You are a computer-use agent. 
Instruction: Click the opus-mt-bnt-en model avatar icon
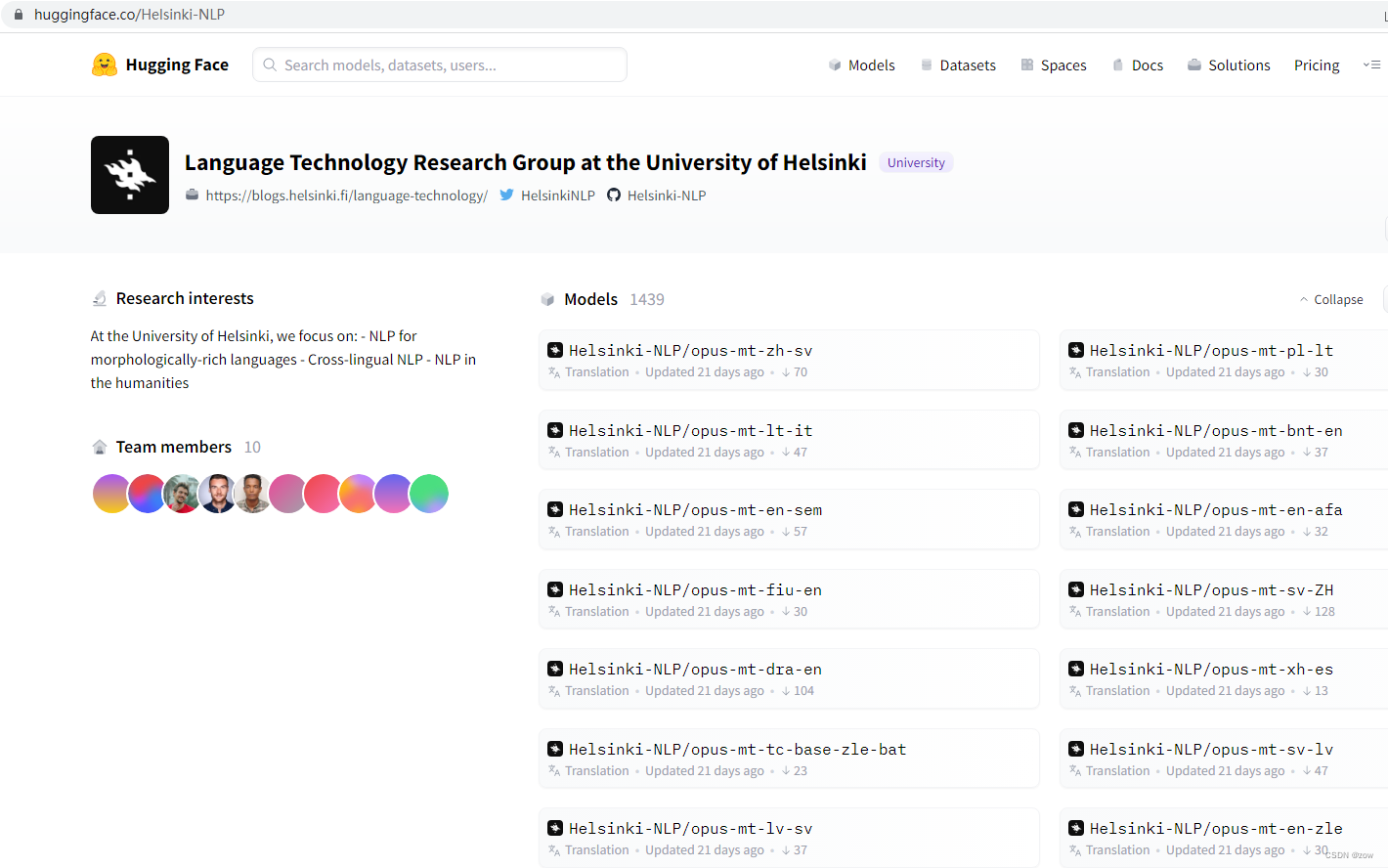tap(1076, 430)
